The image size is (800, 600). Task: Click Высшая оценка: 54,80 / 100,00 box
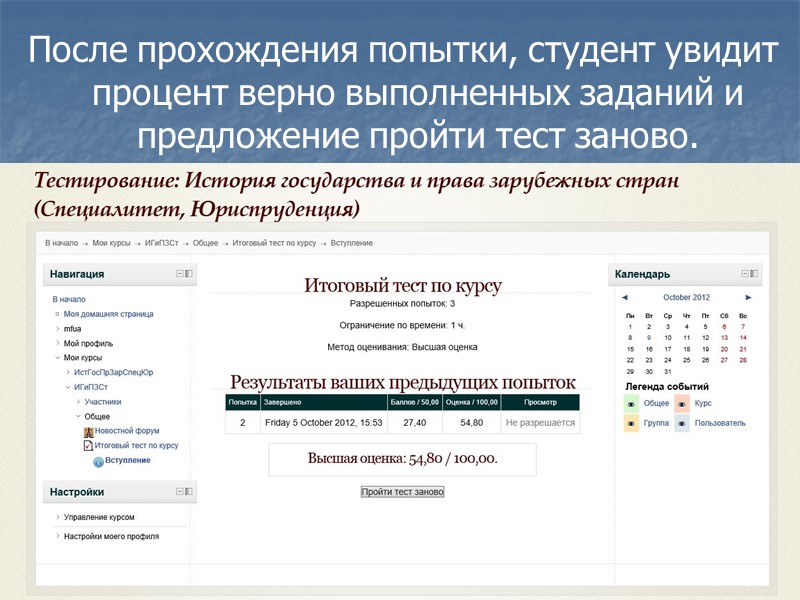tap(403, 459)
